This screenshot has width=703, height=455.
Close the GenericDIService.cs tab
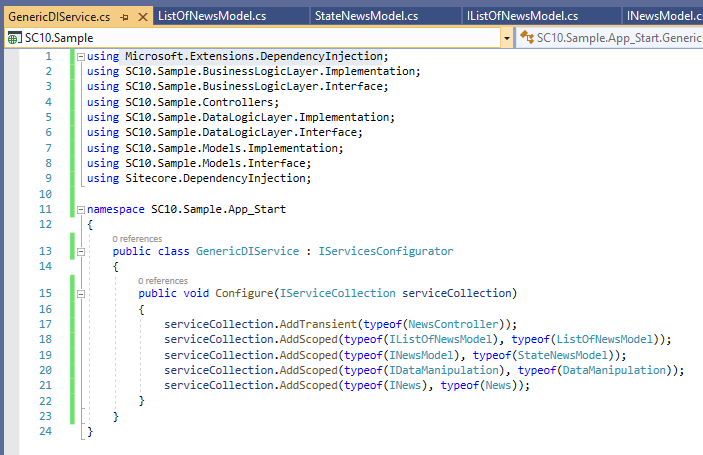tap(143, 17)
